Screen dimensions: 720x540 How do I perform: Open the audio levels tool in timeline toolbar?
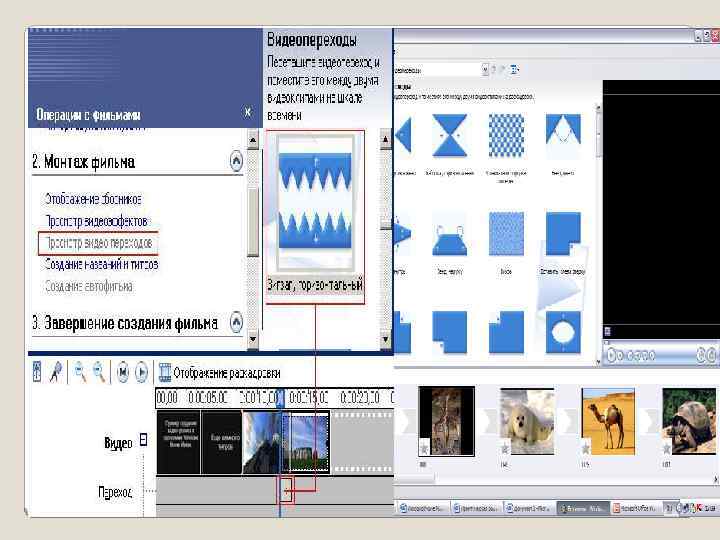(x=37, y=371)
